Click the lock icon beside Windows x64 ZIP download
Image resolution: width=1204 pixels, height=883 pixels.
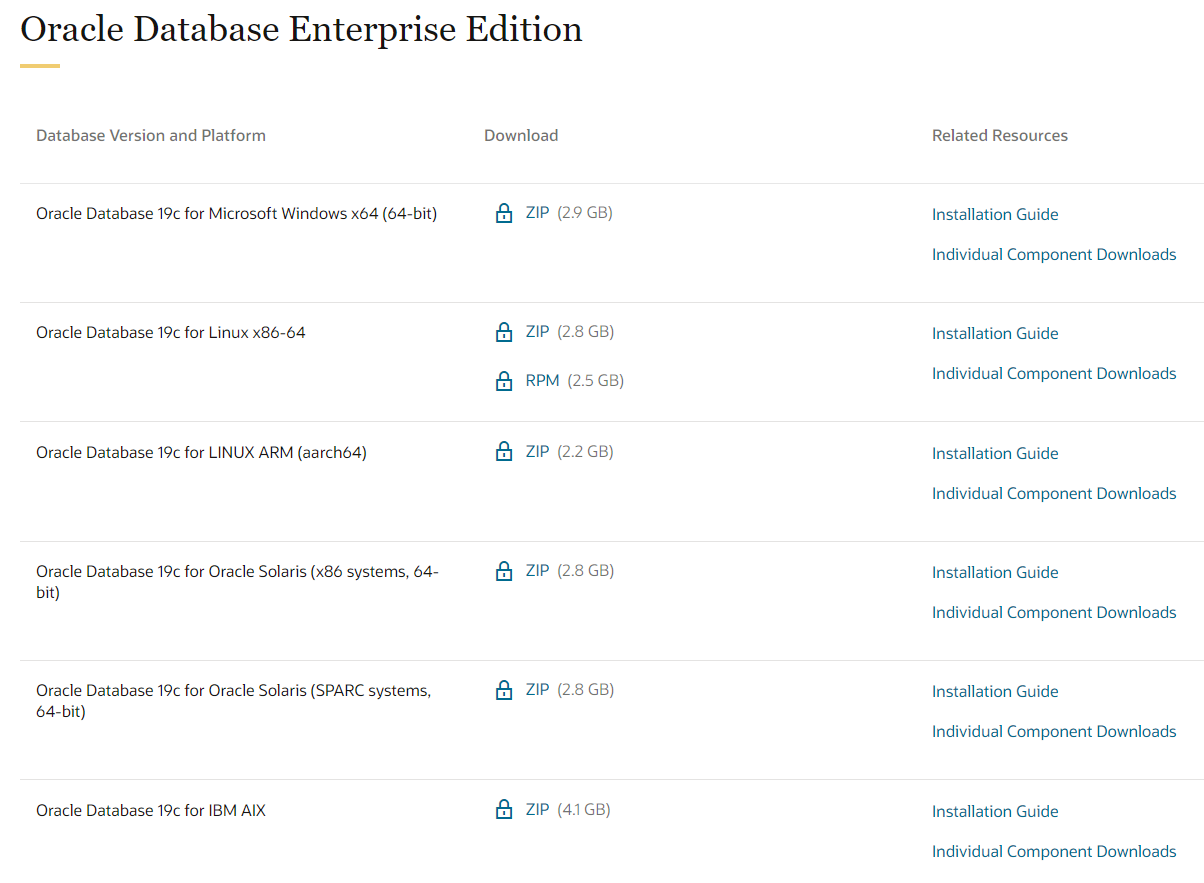(x=503, y=212)
